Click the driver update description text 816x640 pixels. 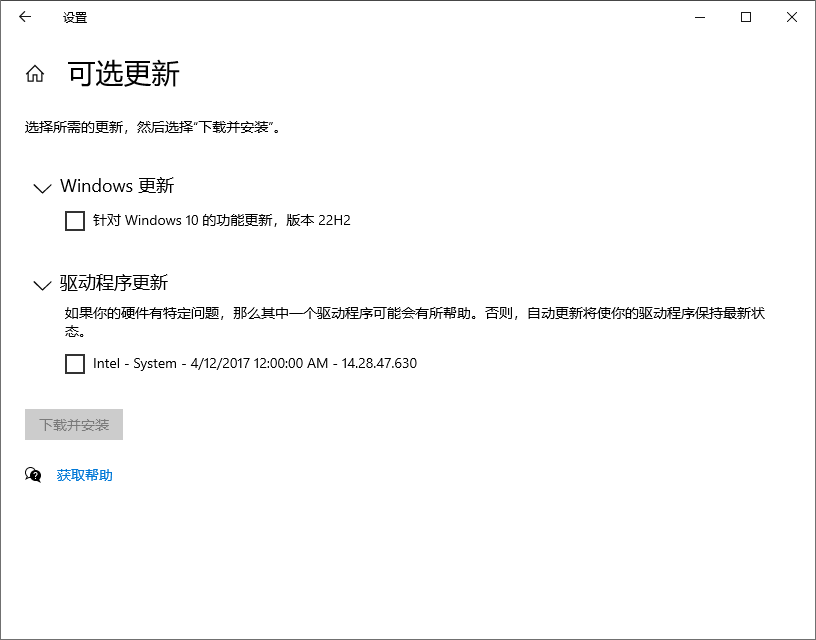click(400, 313)
